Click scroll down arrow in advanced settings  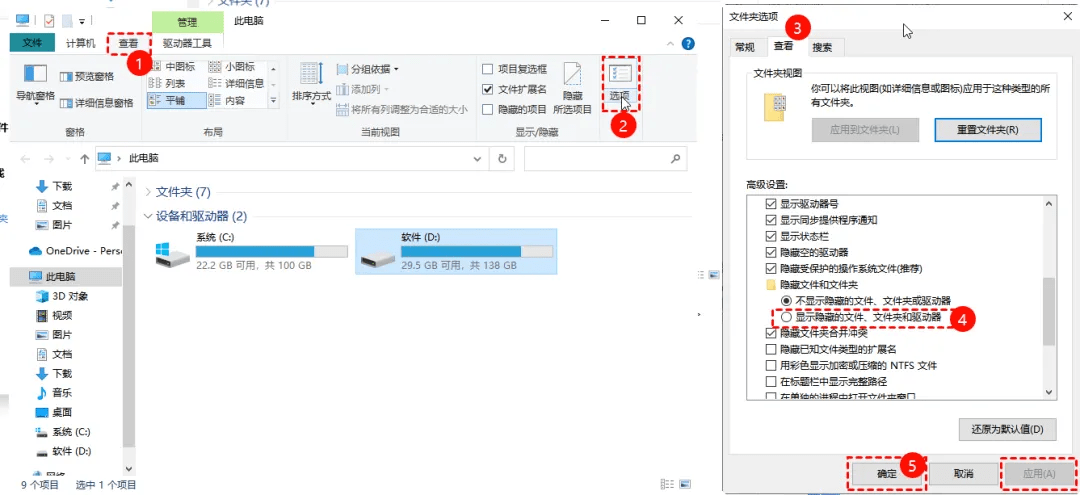point(1049,392)
